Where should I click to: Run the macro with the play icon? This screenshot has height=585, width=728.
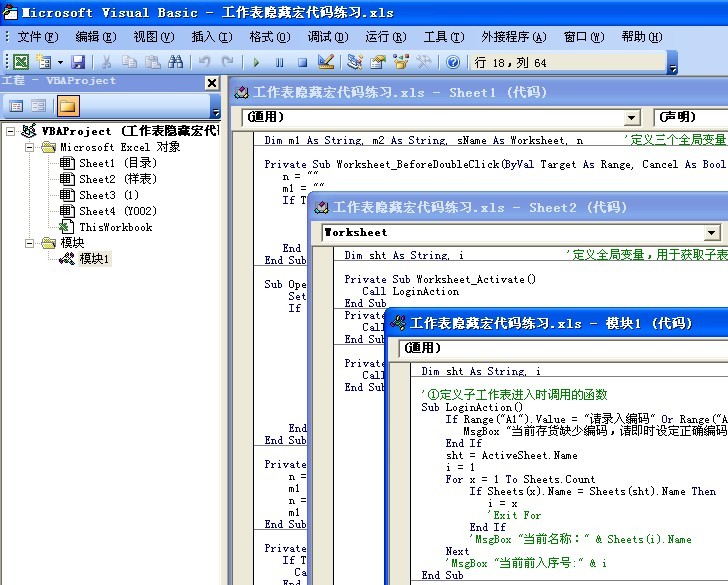(256, 62)
